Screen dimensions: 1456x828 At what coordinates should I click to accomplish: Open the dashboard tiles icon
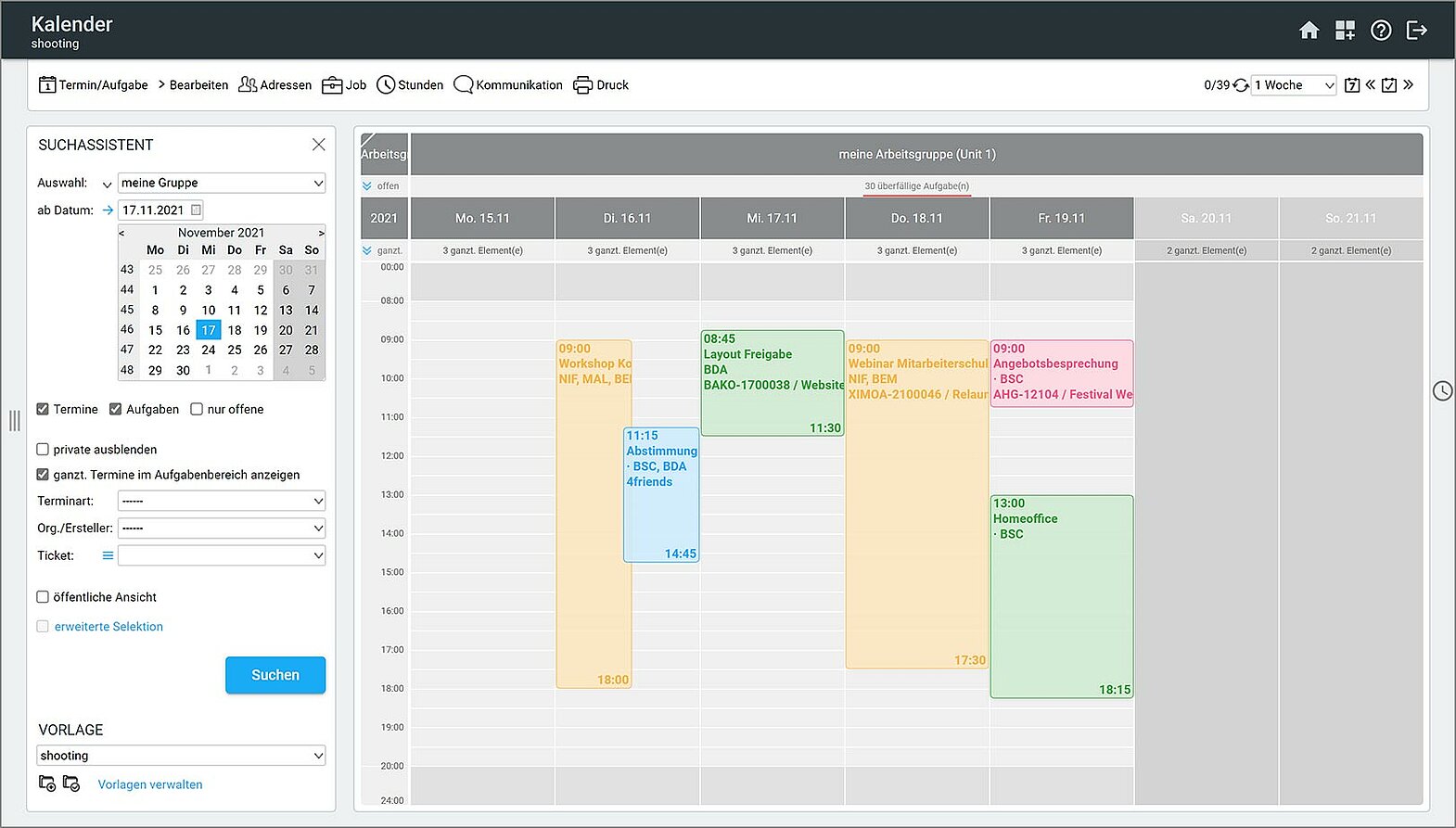point(1345,31)
